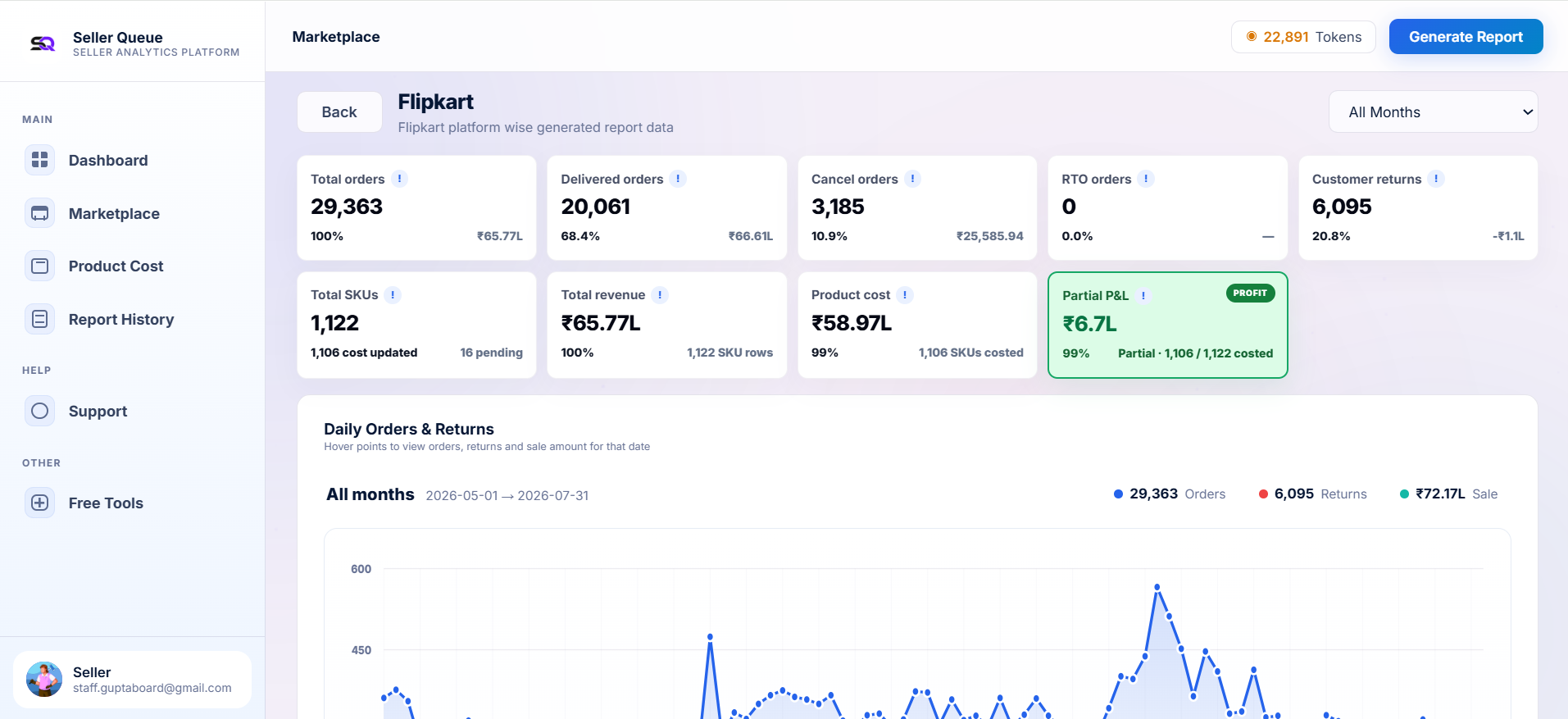
Task: Click the red Returns legend dot
Action: pos(1263,494)
